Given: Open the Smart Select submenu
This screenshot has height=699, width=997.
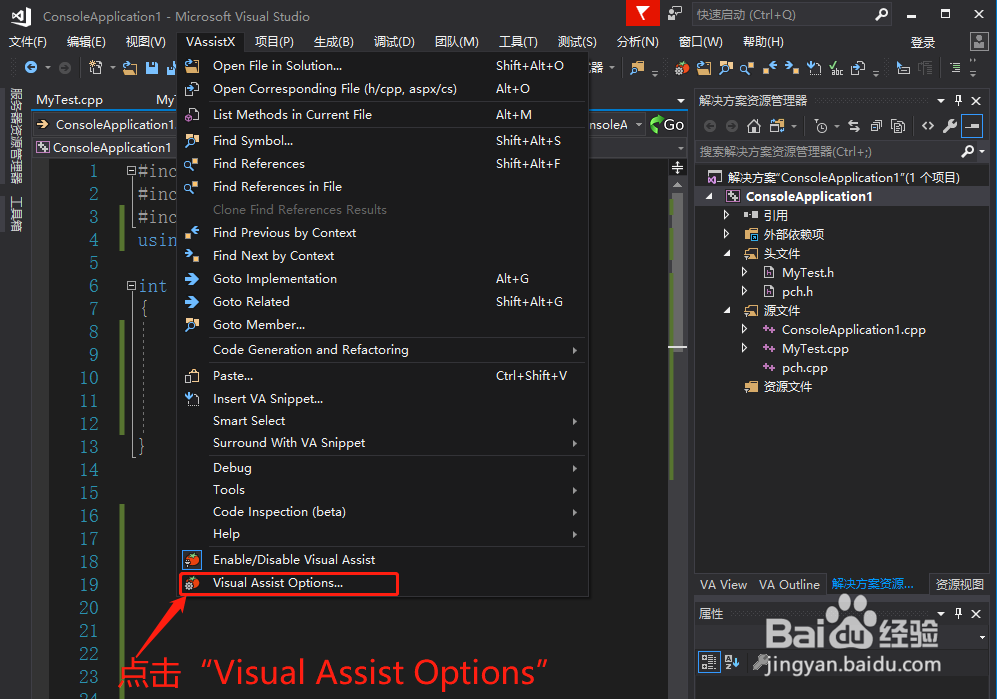Looking at the screenshot, I should click(x=382, y=421).
